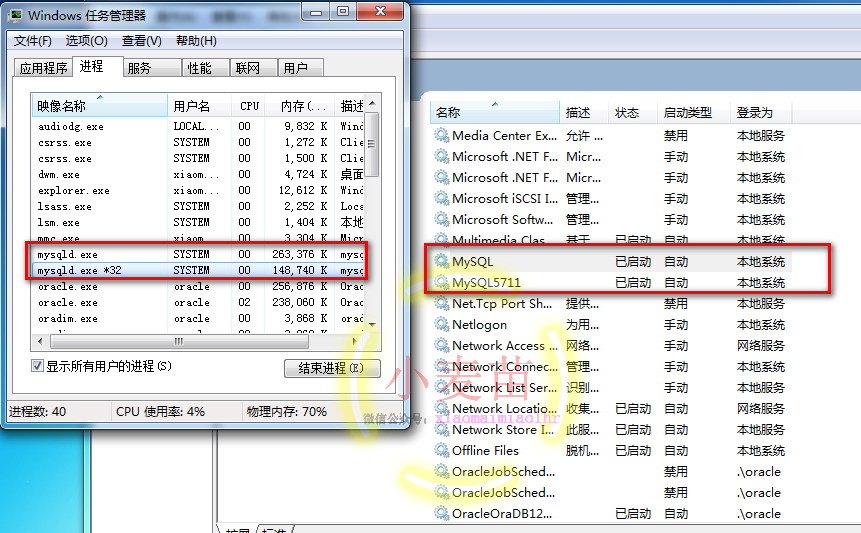Select lsass.exe process row
This screenshot has width=861, height=533.
[198, 206]
